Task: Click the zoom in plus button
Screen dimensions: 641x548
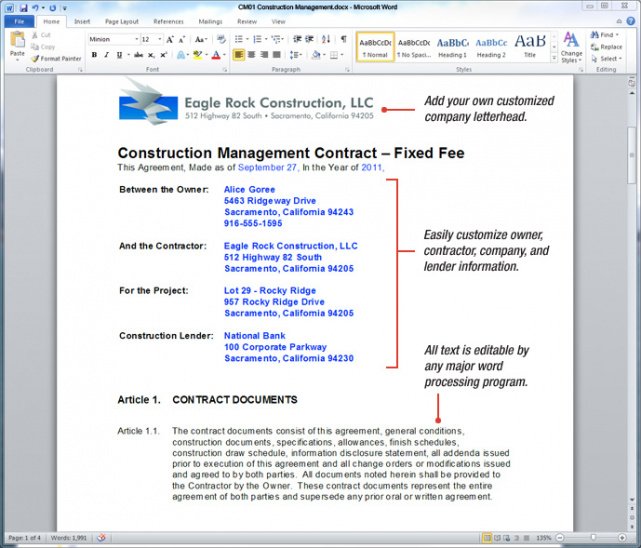Action: (x=622, y=538)
